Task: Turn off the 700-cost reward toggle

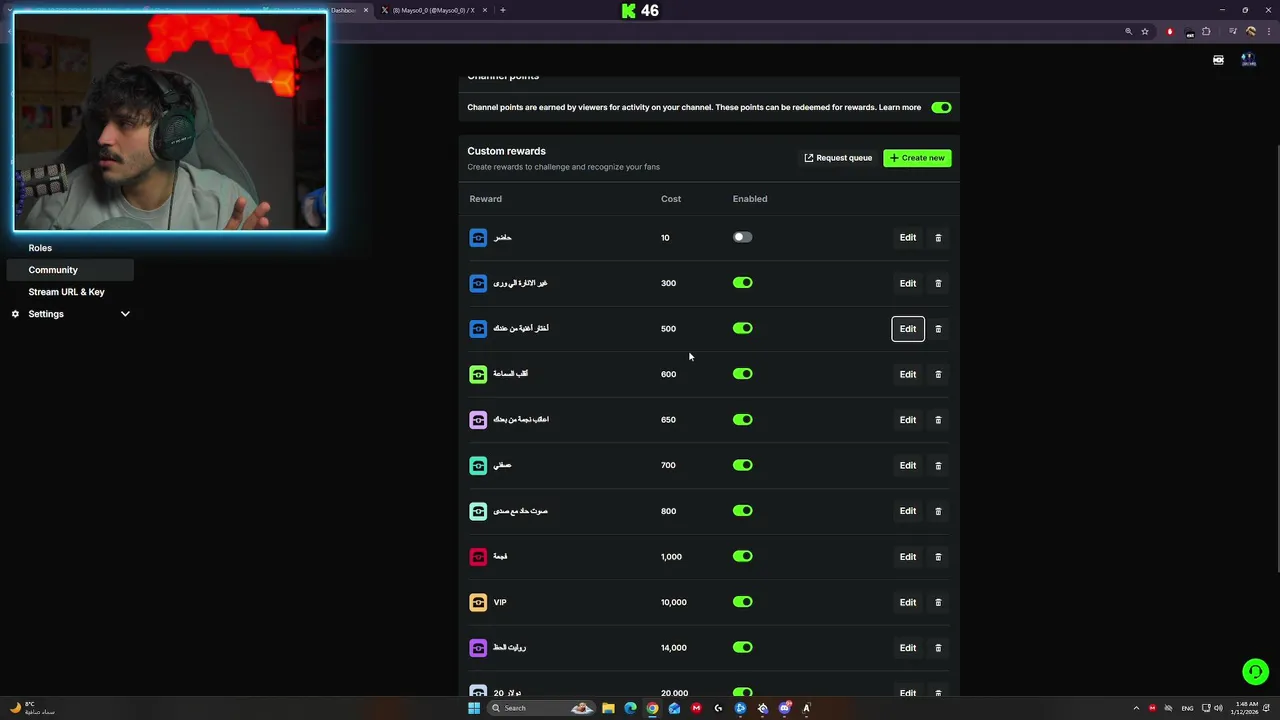Action: point(742,465)
